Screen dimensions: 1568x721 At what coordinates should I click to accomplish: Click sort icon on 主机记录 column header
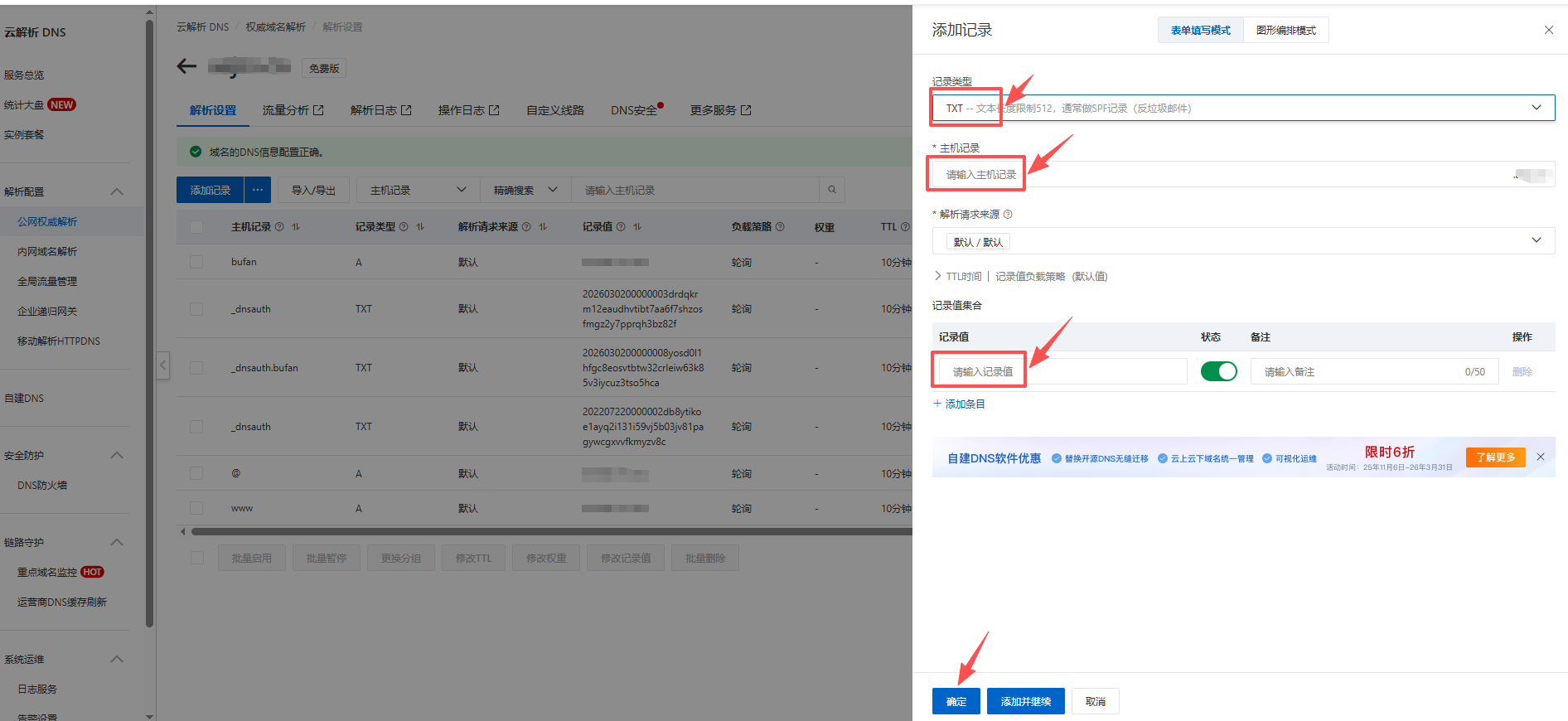point(296,227)
